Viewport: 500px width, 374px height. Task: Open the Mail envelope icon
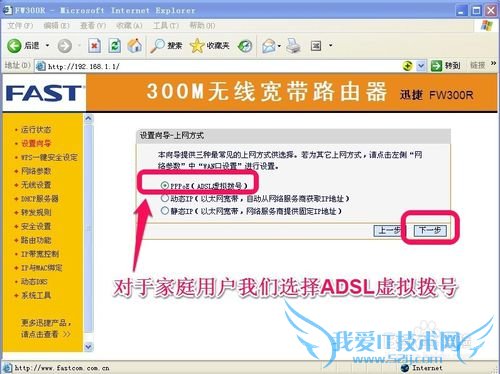[x=269, y=46]
